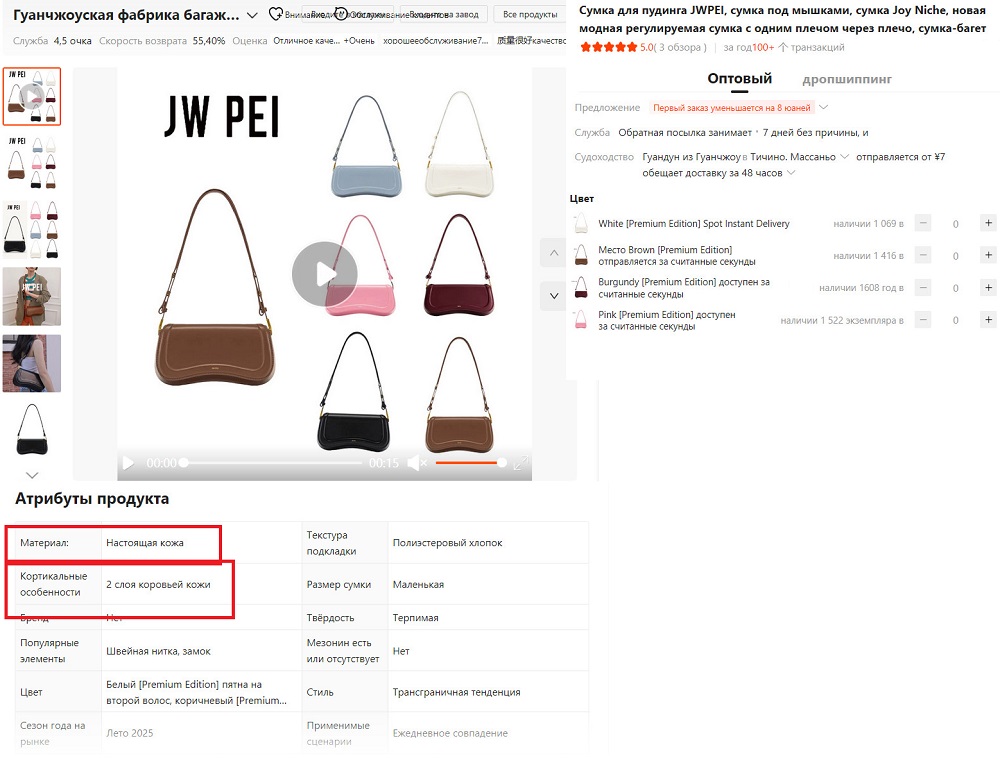Expand the 48 hours delivery promise chevron
Image resolution: width=1000 pixels, height=759 pixels.
tap(791, 173)
